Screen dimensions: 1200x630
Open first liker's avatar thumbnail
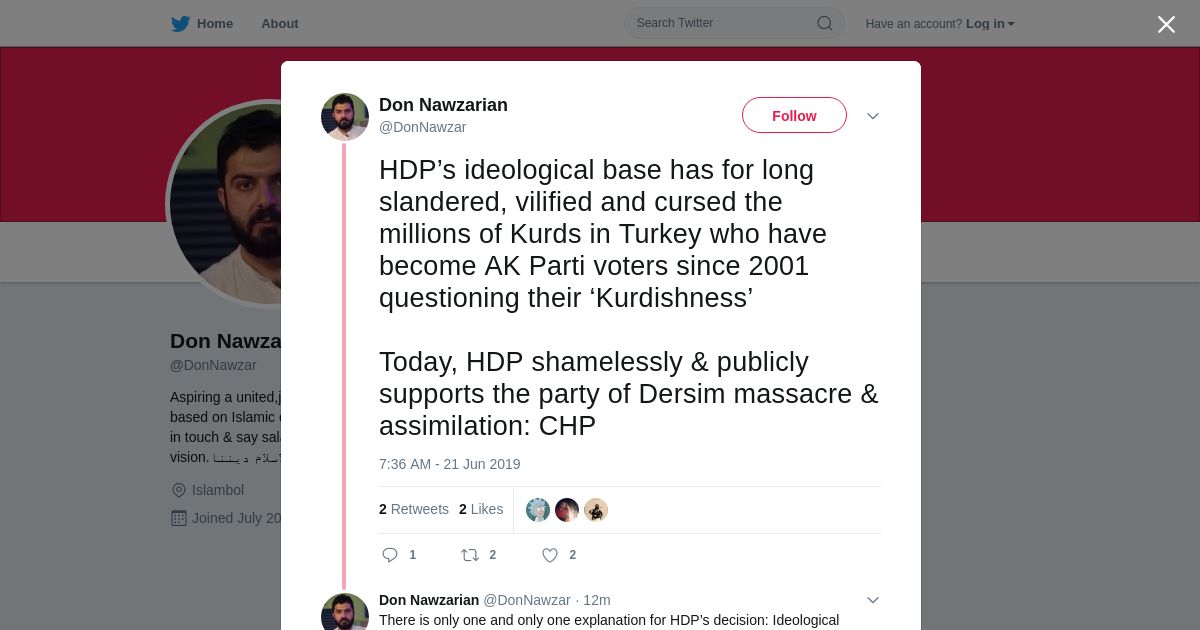point(538,510)
